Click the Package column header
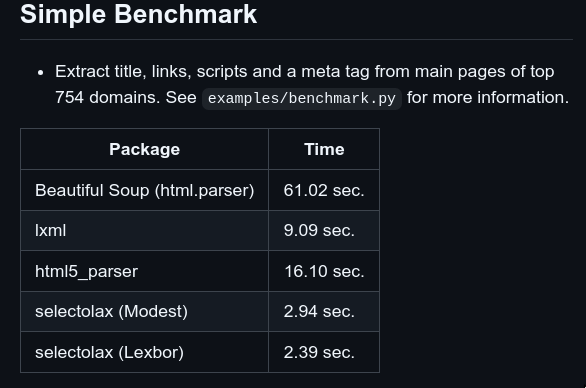This screenshot has width=586, height=388. tap(145, 150)
